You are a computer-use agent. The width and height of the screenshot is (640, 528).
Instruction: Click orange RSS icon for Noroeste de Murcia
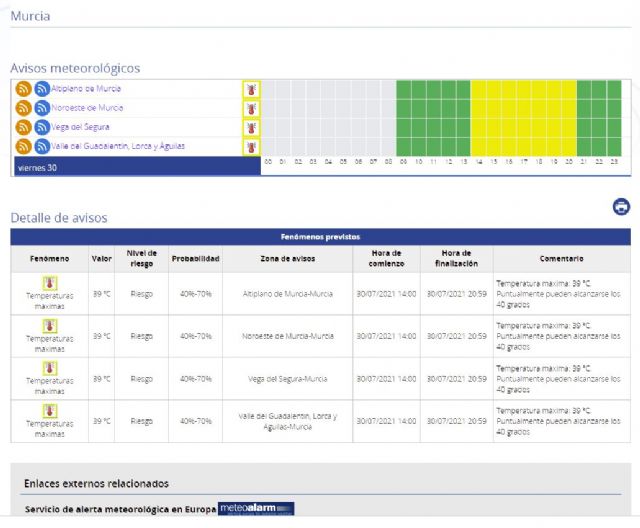23,108
